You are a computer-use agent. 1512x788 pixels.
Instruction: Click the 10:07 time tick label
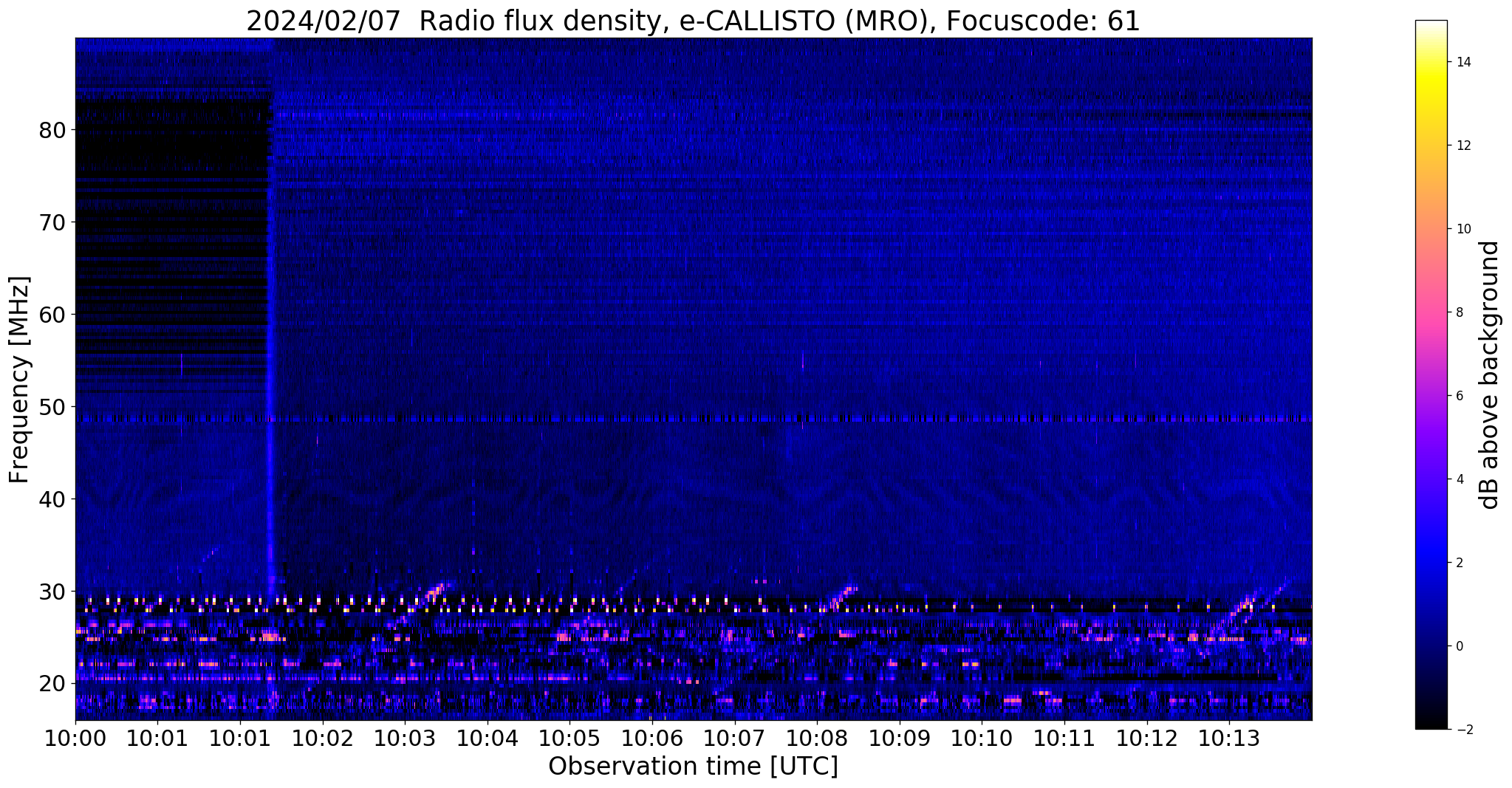click(734, 739)
